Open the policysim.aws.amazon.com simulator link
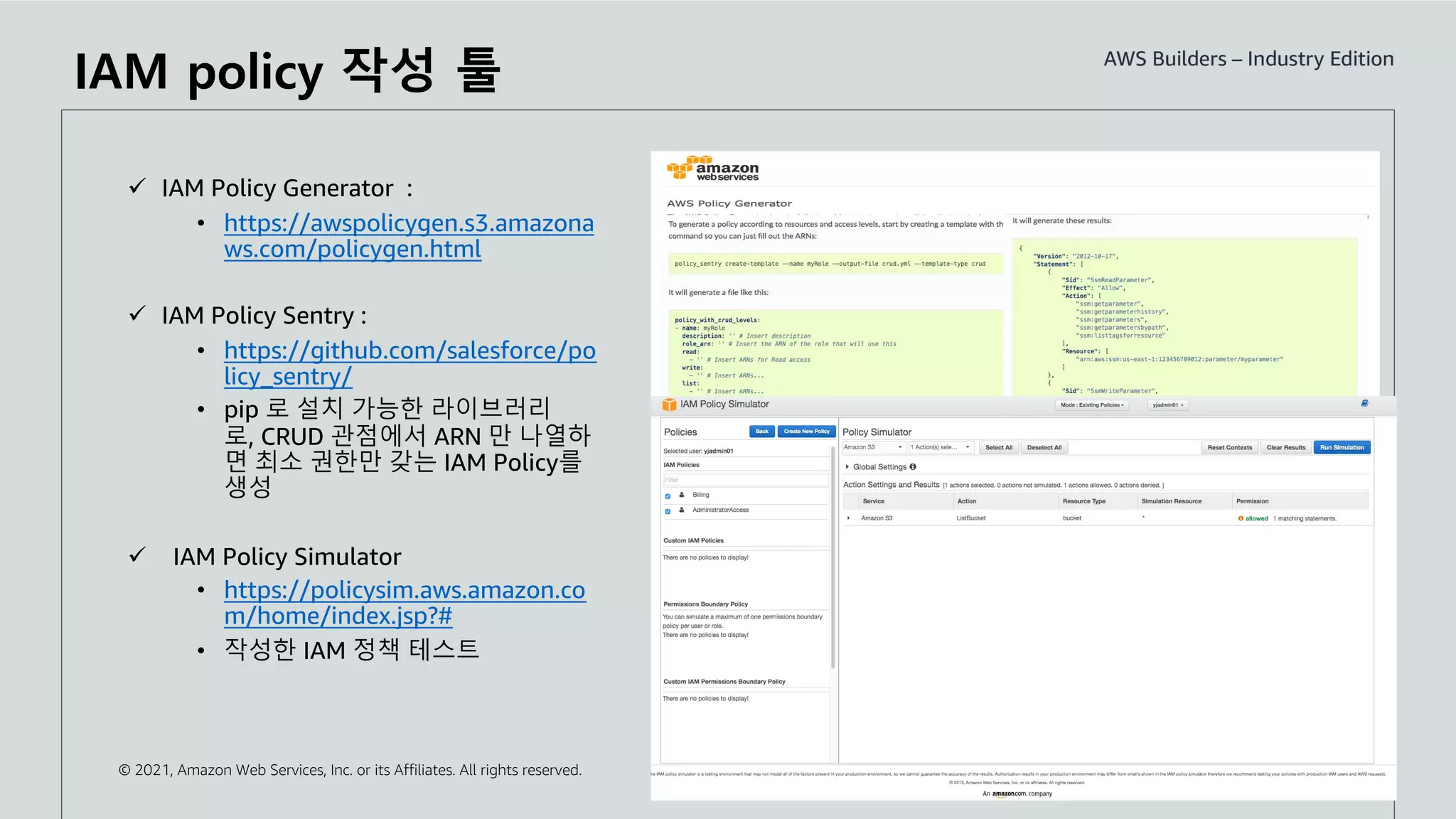This screenshot has width=1456, height=819. point(405,603)
